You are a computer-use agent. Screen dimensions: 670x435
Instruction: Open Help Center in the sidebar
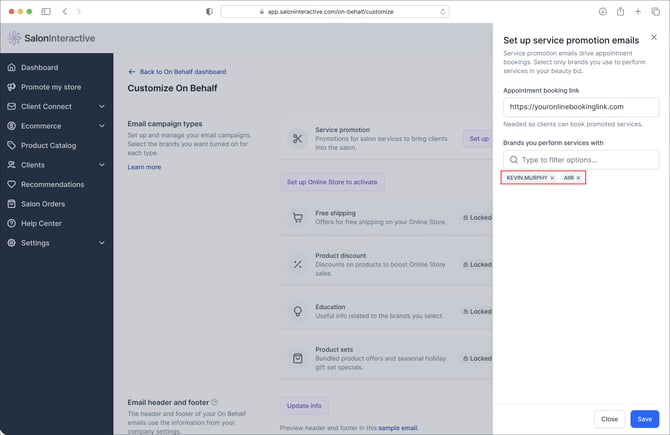pos(41,223)
